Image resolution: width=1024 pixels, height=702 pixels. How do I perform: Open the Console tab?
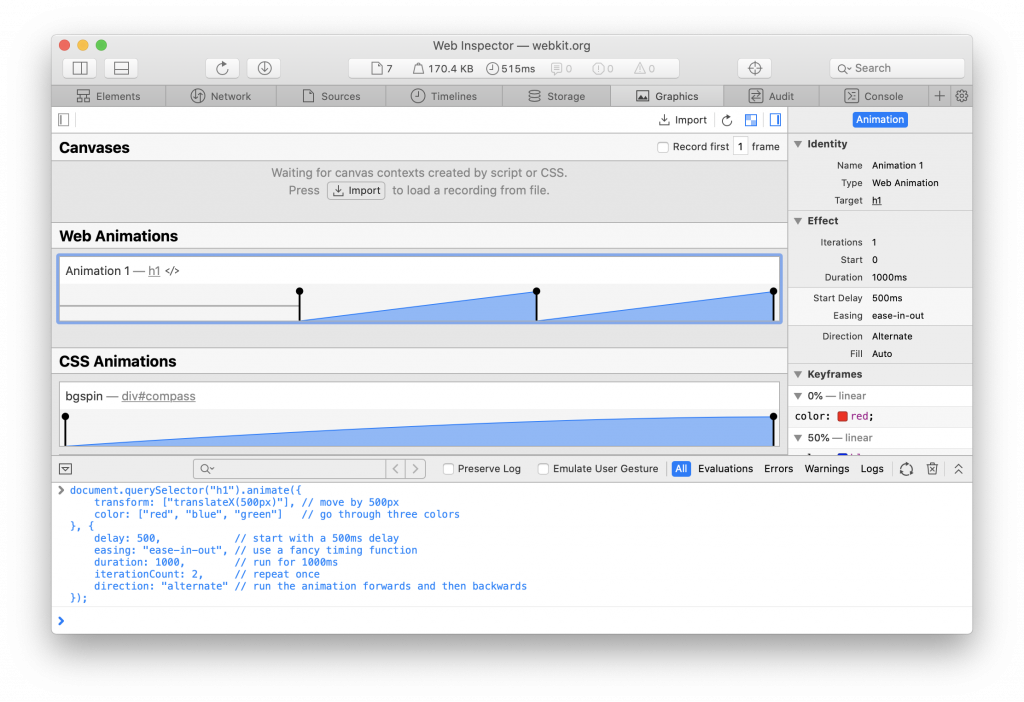point(874,96)
